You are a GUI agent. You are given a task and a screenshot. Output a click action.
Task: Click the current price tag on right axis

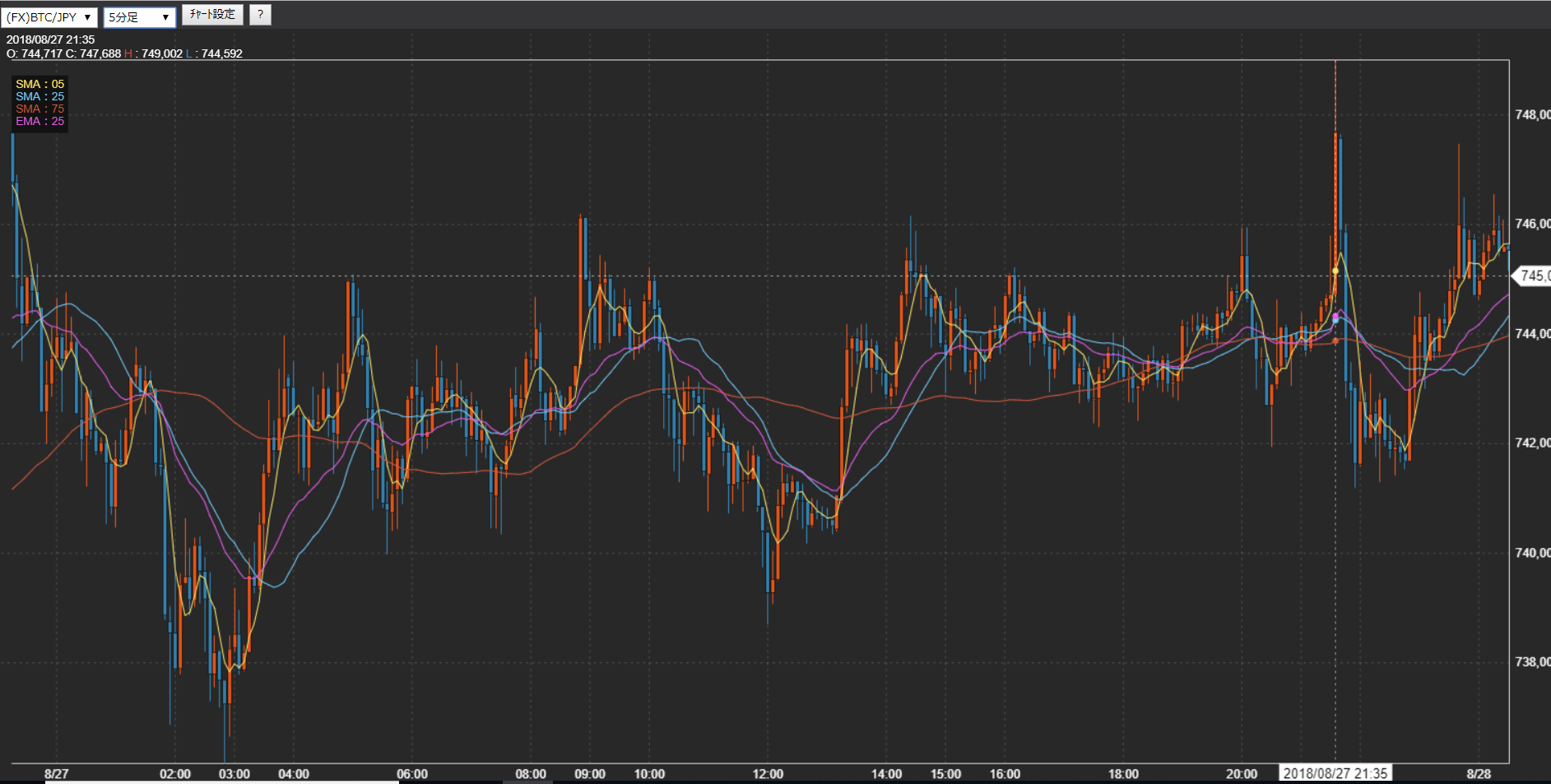[1534, 276]
